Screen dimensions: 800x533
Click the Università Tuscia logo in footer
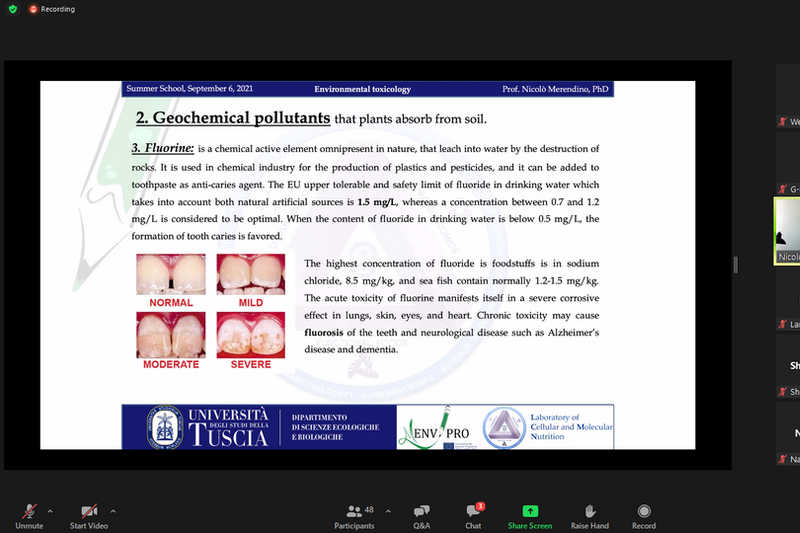(208, 427)
